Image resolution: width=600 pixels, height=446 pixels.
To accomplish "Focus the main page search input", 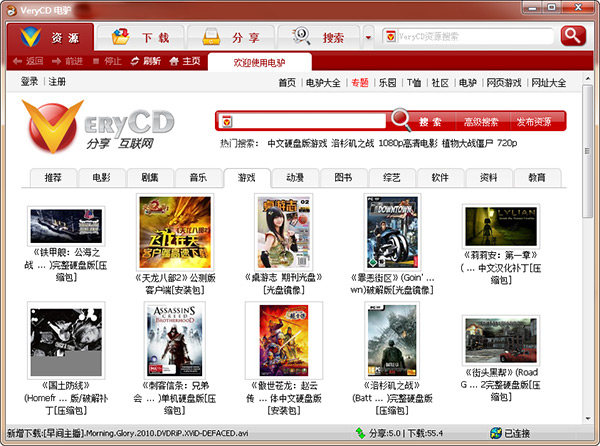I will 309,122.
